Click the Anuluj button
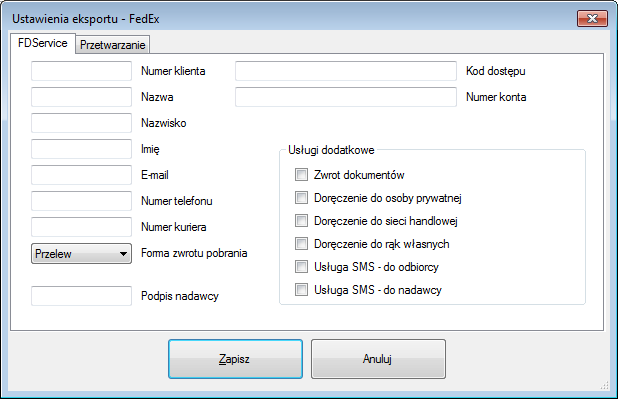 [x=378, y=359]
